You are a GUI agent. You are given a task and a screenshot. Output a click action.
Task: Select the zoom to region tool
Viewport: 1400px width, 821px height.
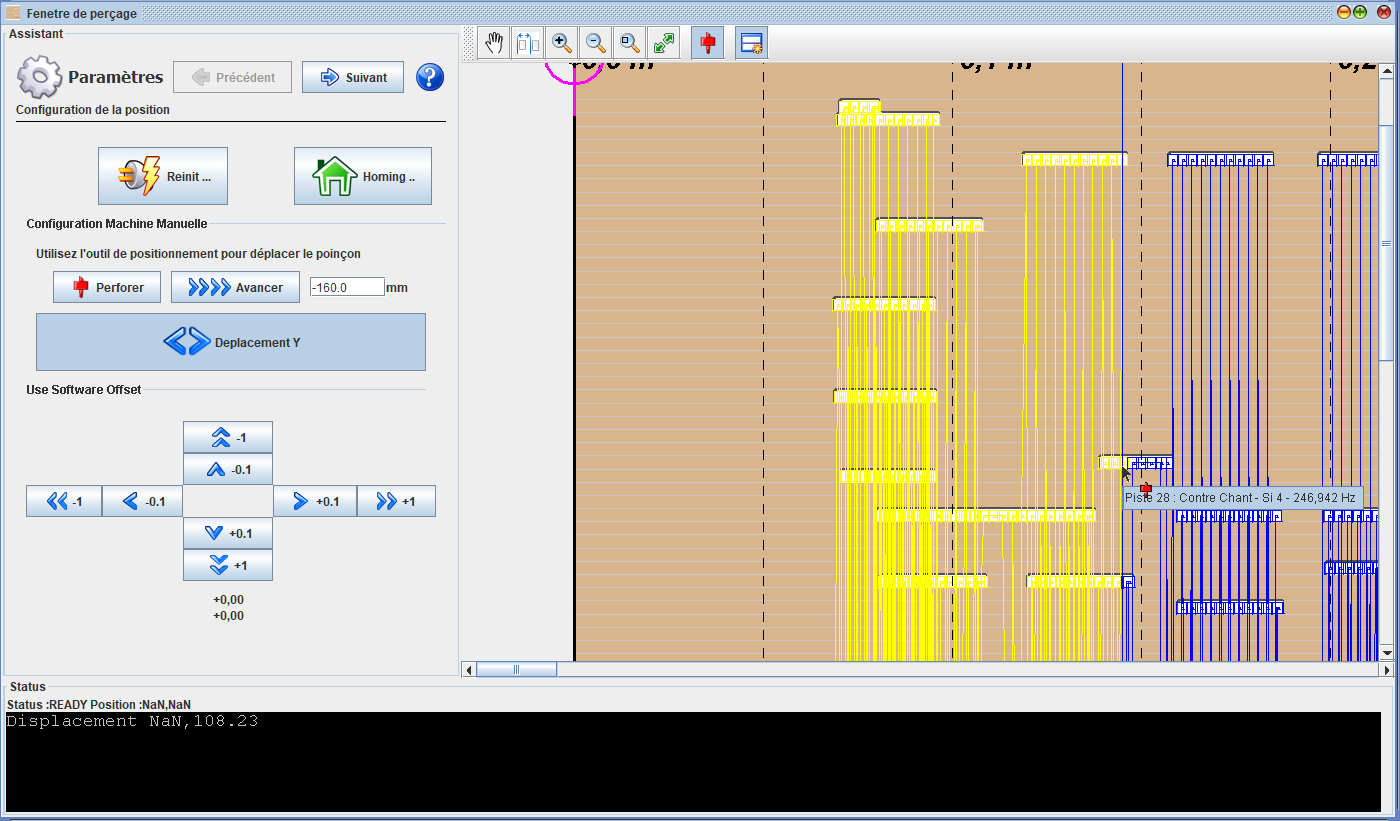[x=629, y=43]
